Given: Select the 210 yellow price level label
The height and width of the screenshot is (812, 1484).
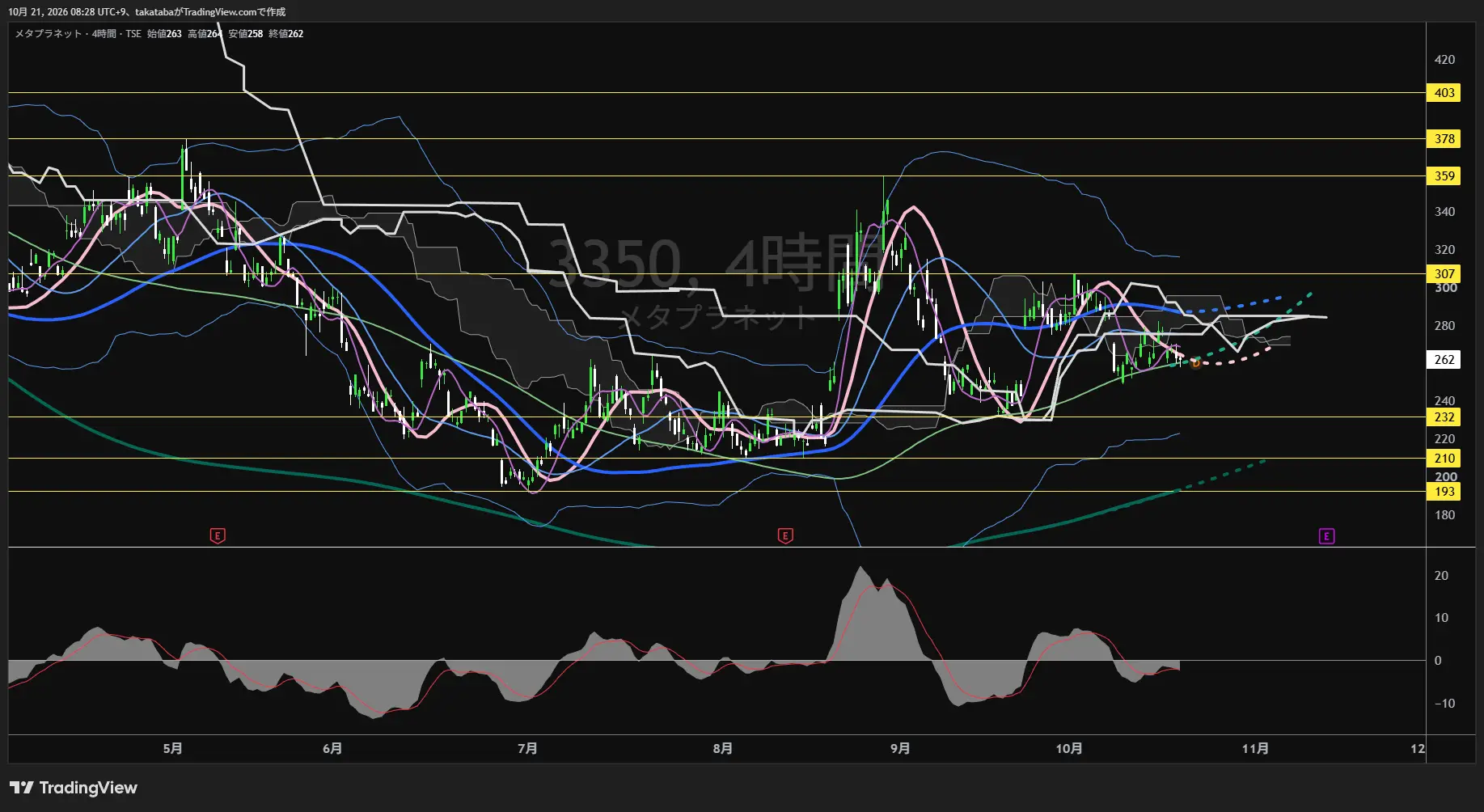Looking at the screenshot, I should tap(1444, 459).
